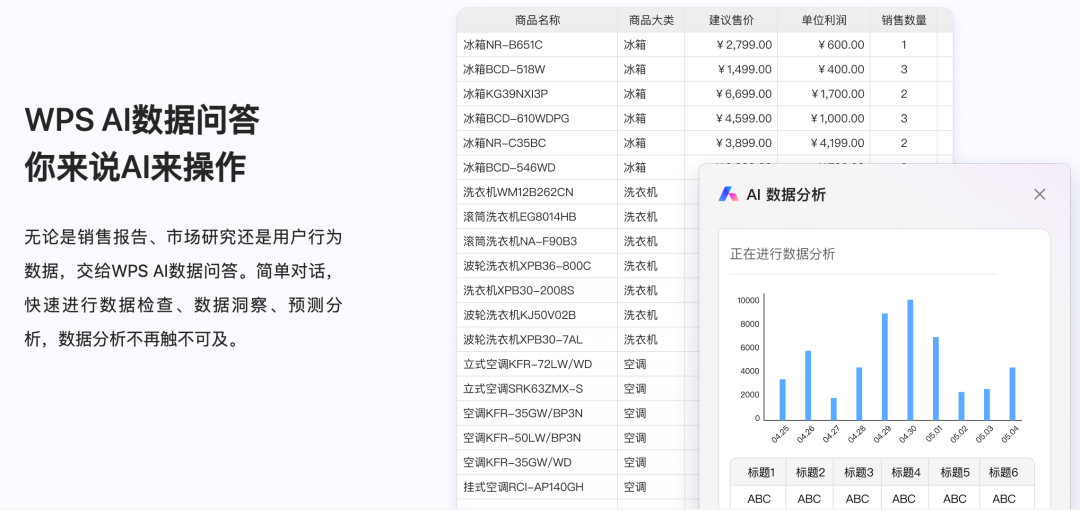Click cell 波轮洗衣机KJ50V02B
Viewport: 1080px width, 515px height.
coord(537,315)
